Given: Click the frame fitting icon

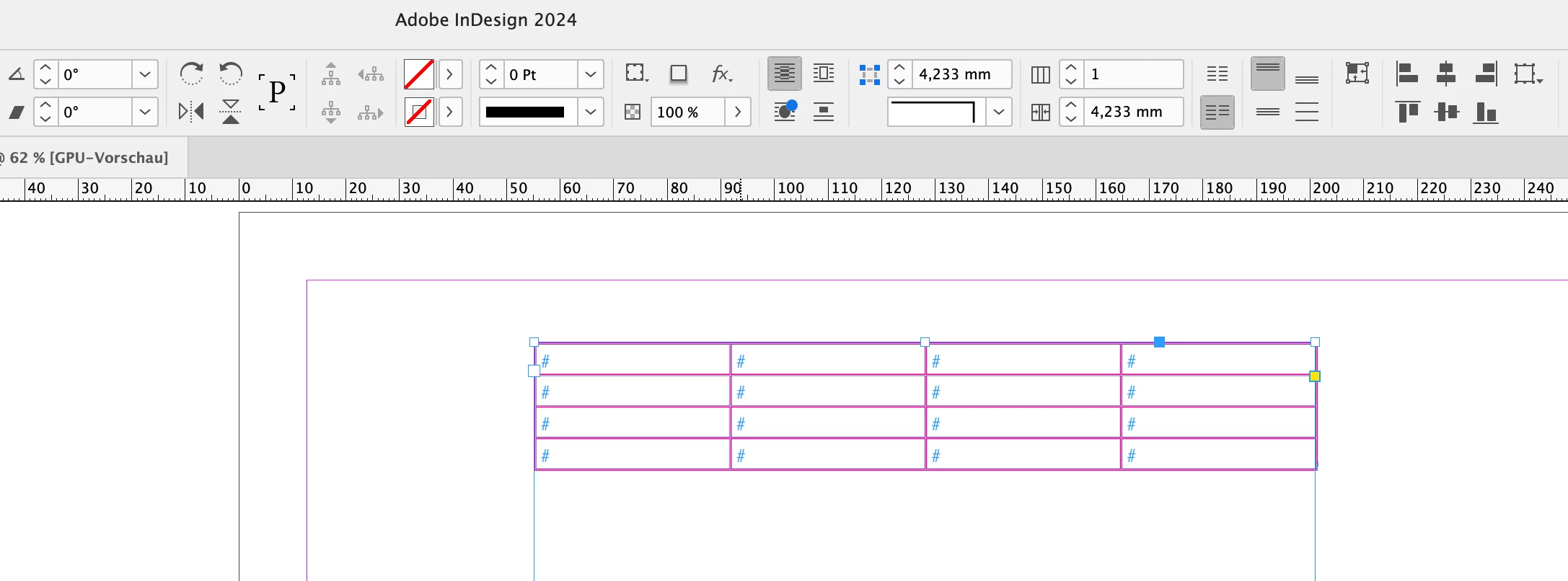Looking at the screenshot, I should click(1357, 74).
